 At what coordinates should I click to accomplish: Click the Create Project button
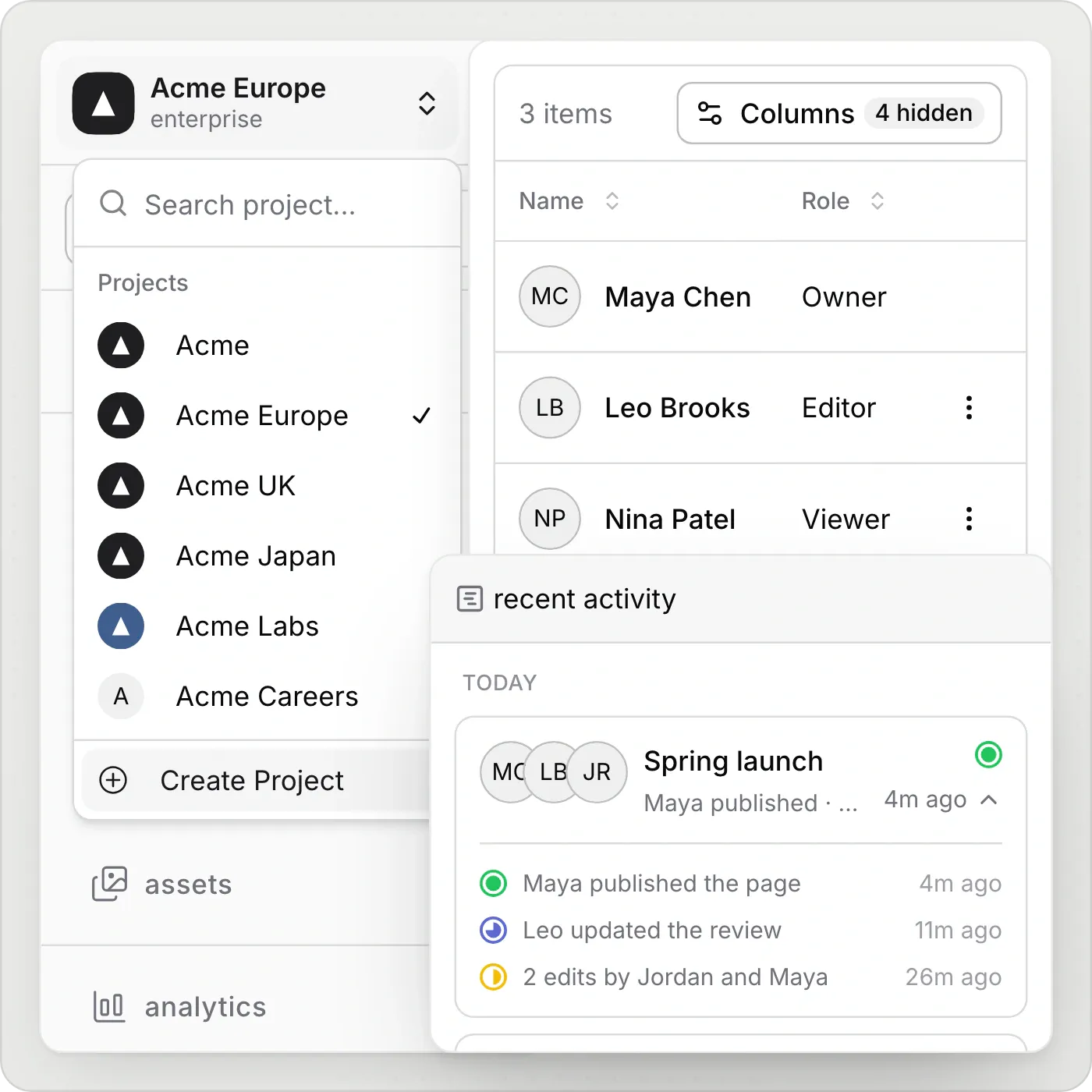click(x=256, y=780)
